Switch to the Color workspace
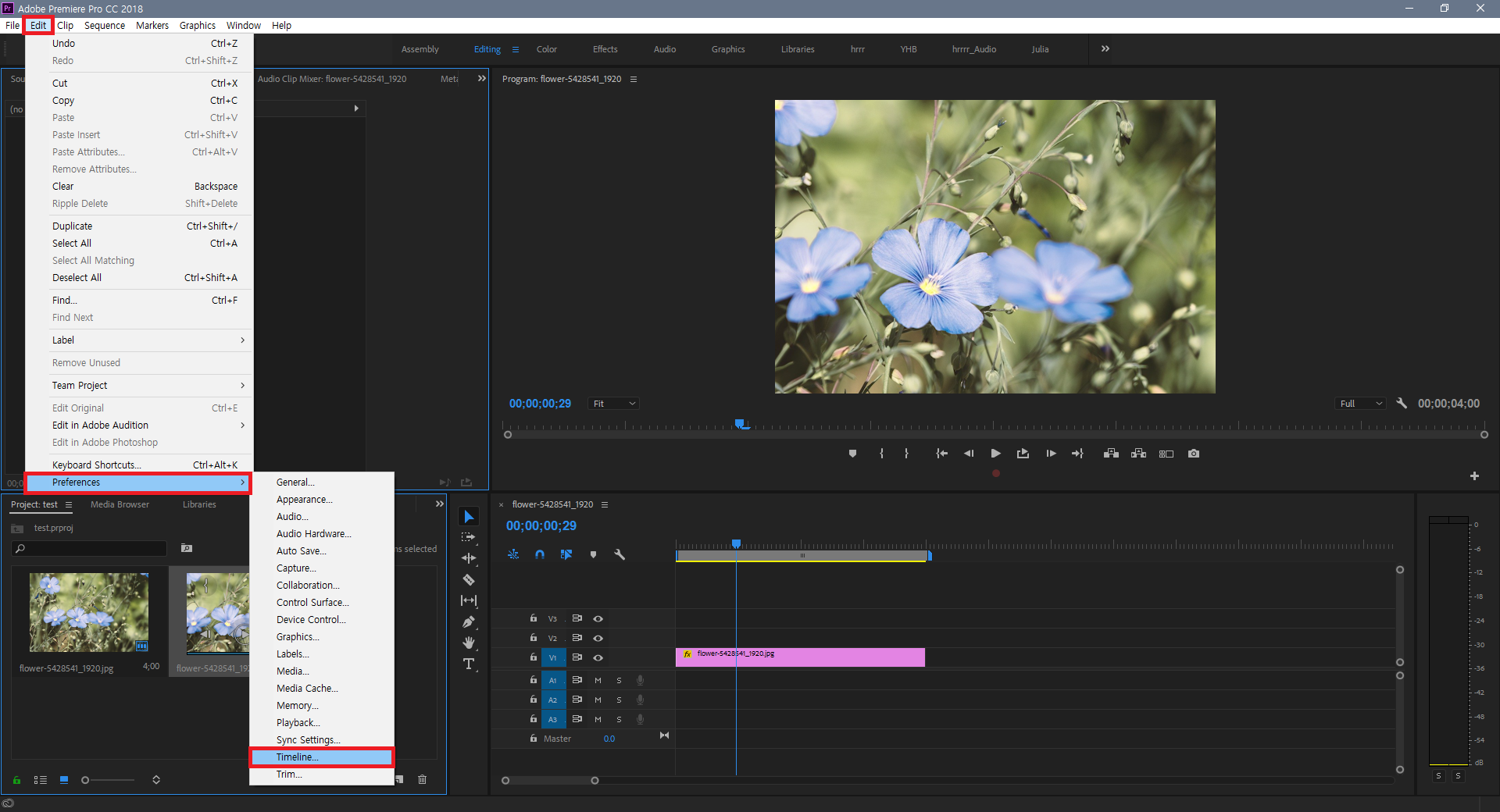Screen dimensions: 1500x812 click(547, 49)
